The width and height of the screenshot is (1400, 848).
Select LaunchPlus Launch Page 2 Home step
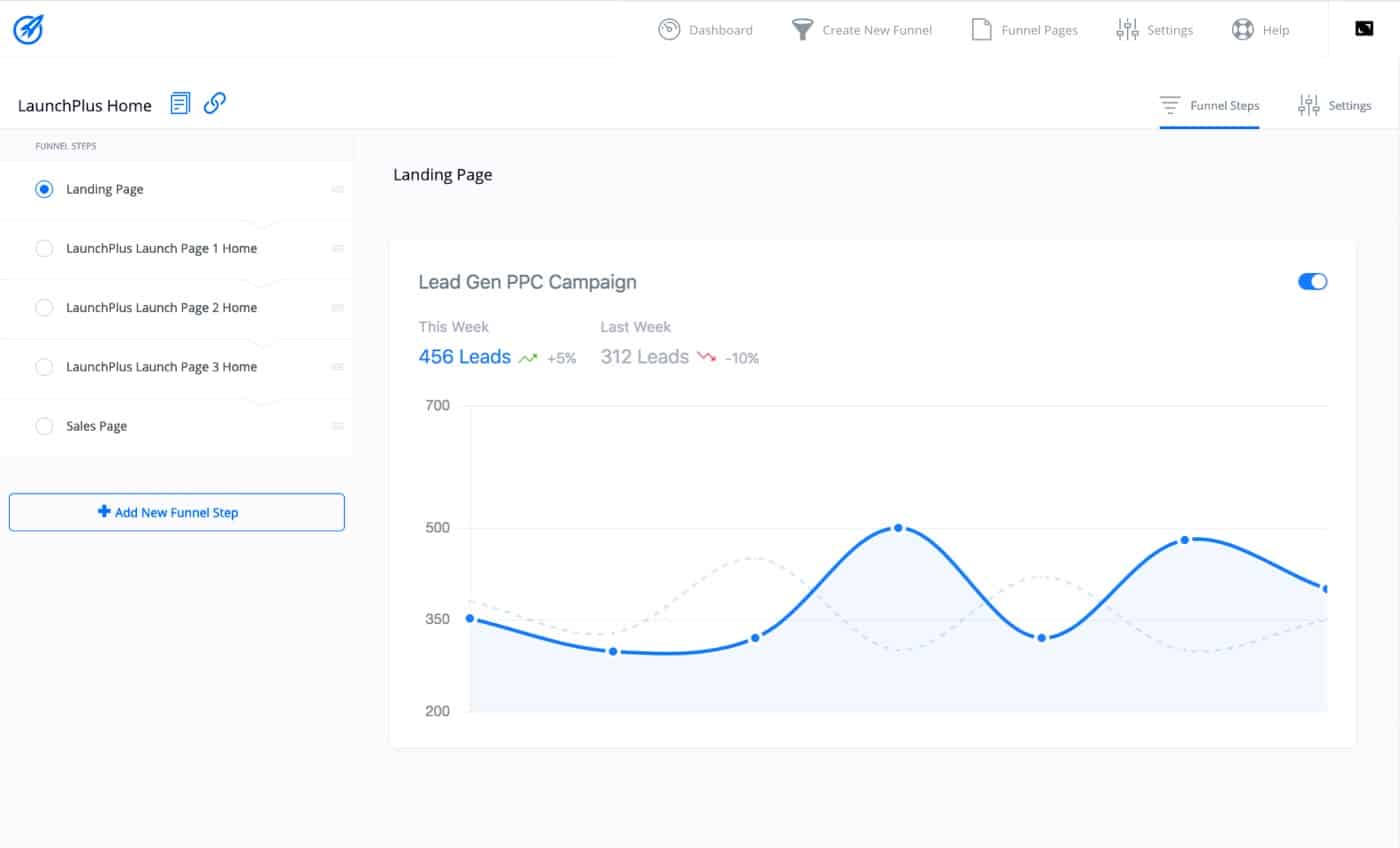point(161,308)
